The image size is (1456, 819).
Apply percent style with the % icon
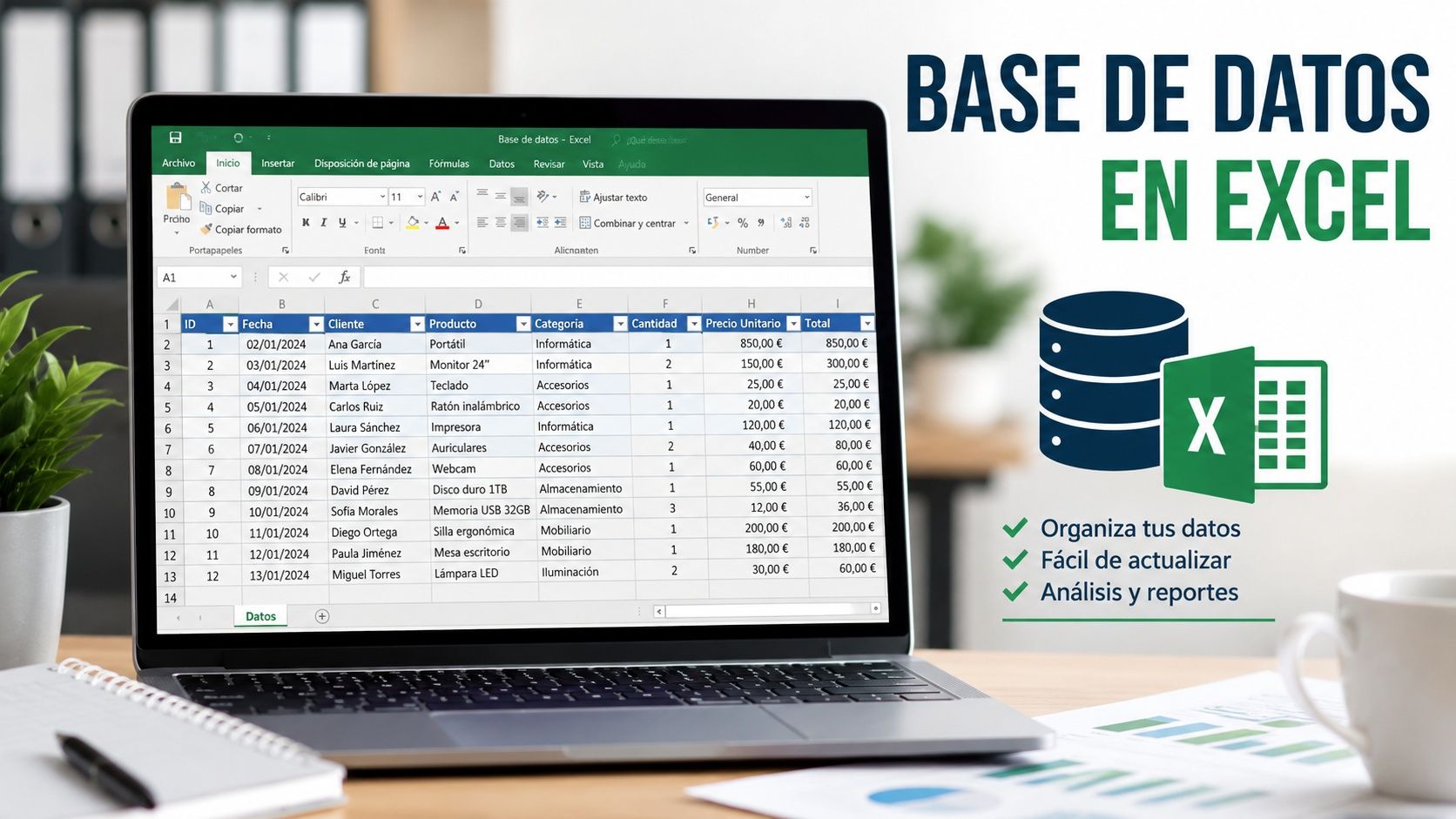743,223
